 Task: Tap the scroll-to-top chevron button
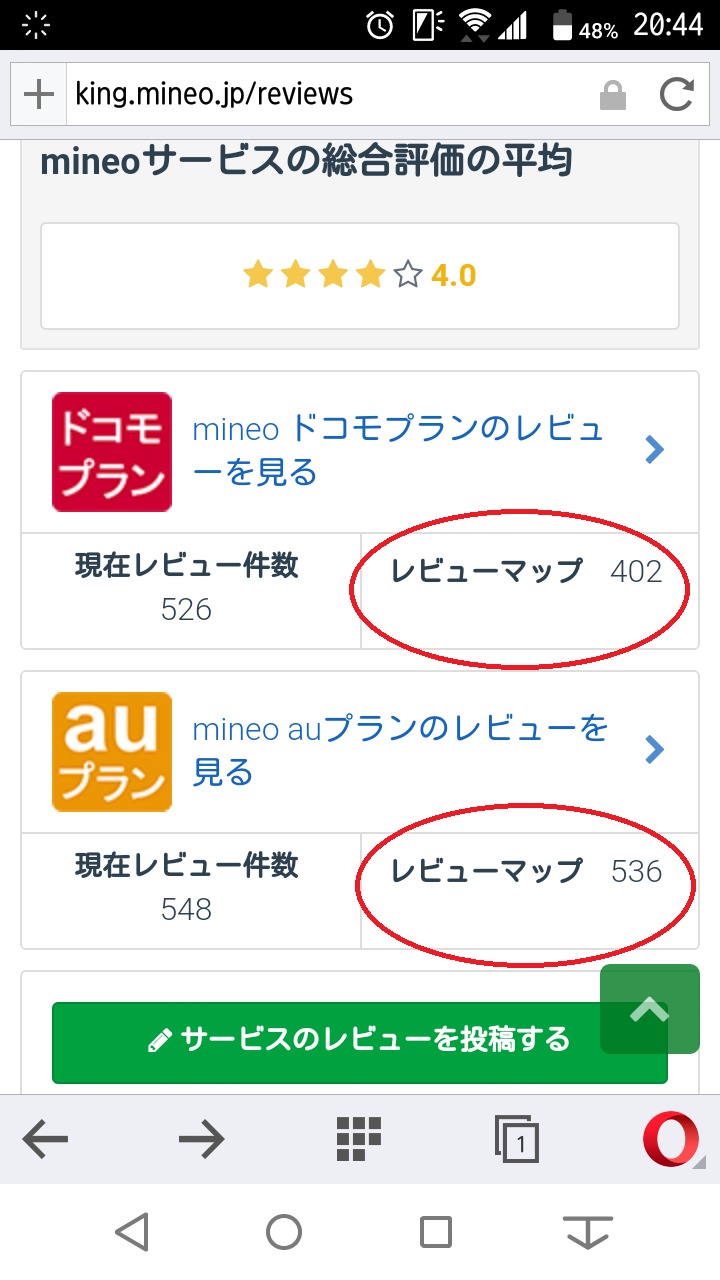(650, 1009)
